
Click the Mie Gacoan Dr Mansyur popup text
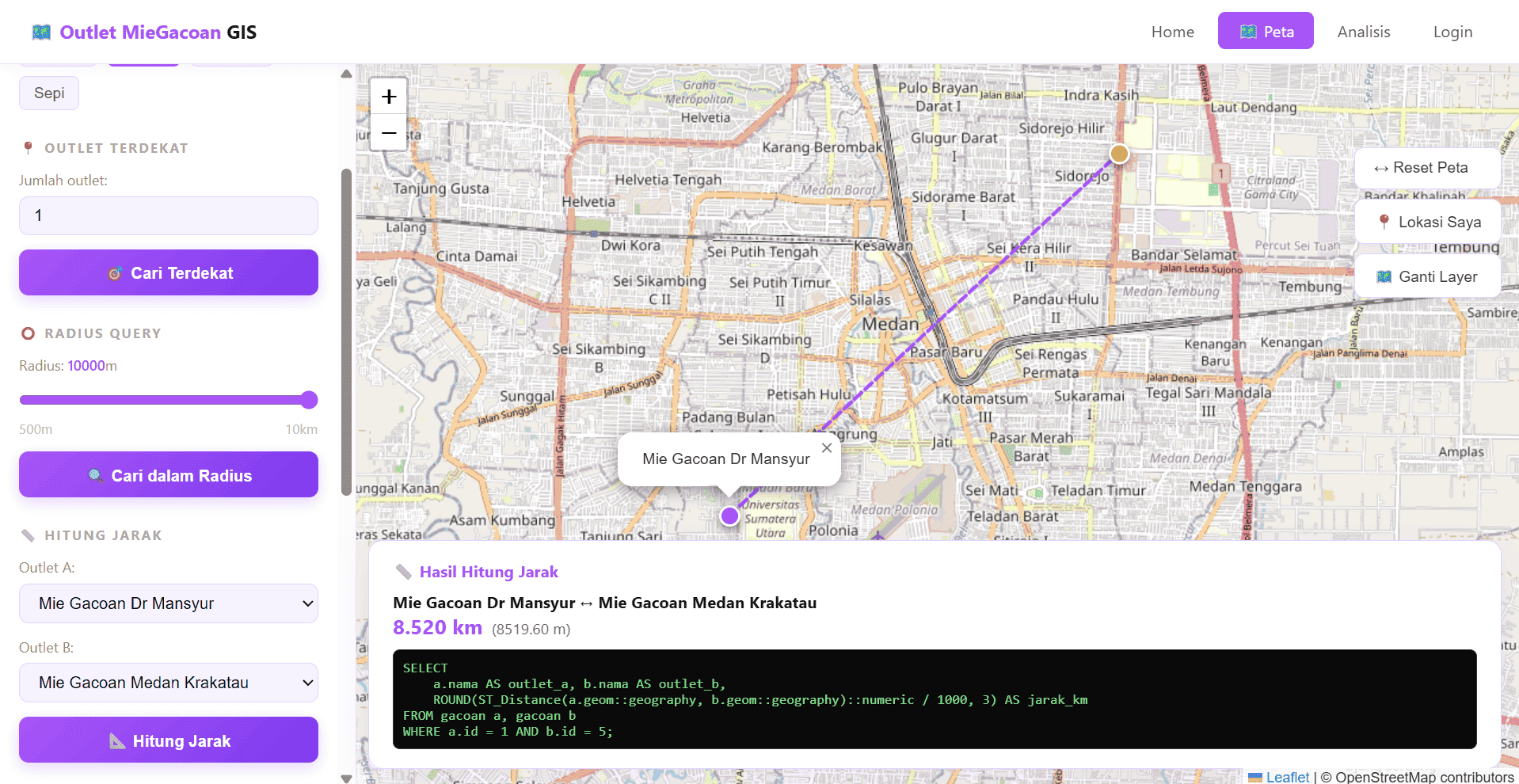point(726,459)
